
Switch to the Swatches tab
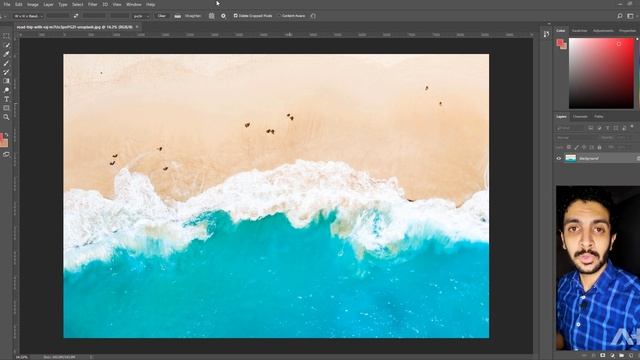pyautogui.click(x=579, y=31)
